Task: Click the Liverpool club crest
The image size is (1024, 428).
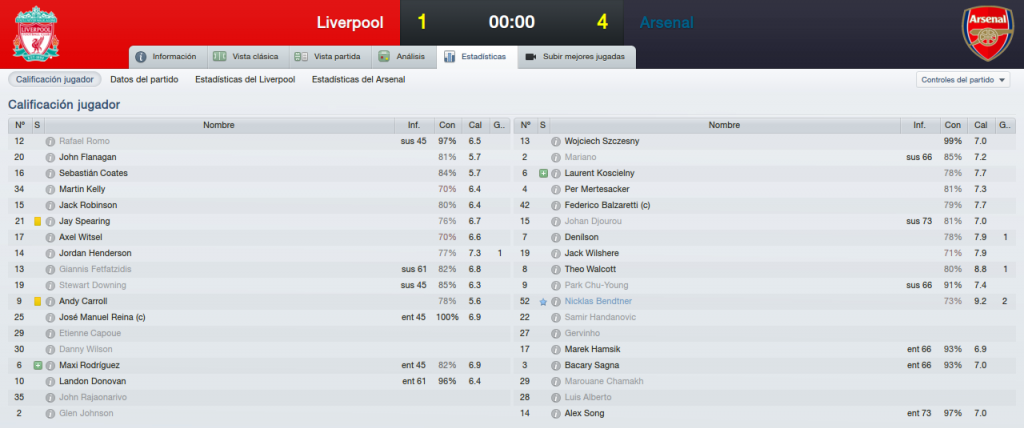Action: pos(36,34)
